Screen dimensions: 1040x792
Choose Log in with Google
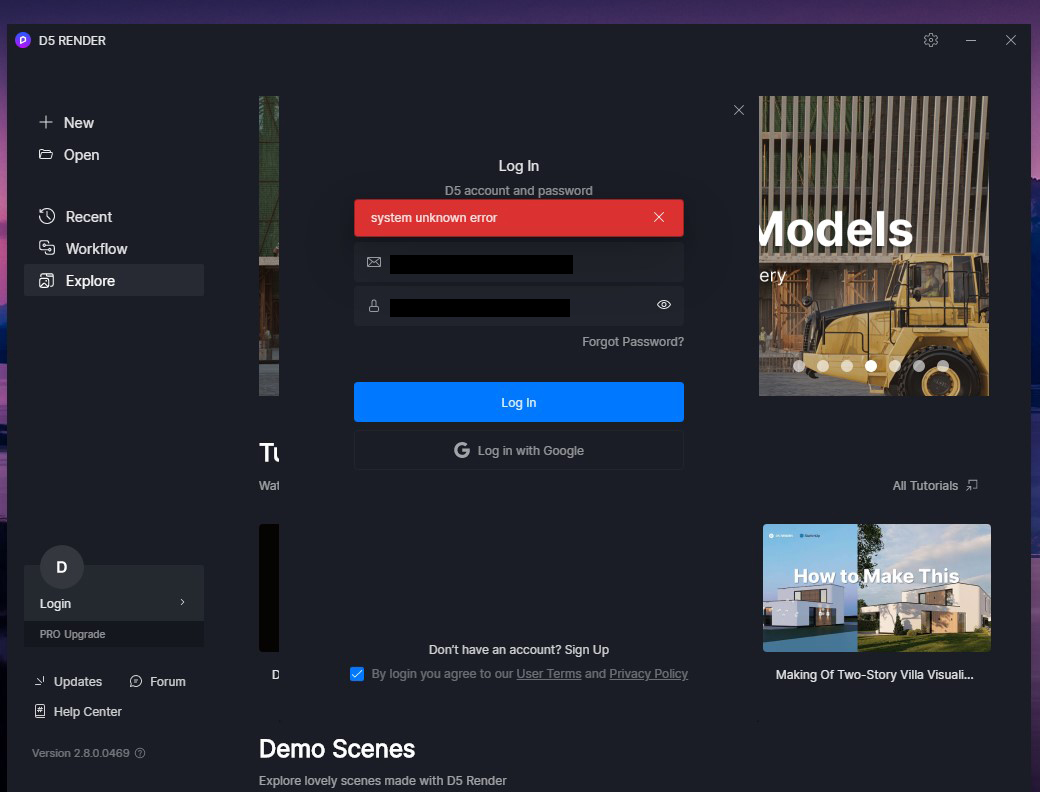pos(519,450)
